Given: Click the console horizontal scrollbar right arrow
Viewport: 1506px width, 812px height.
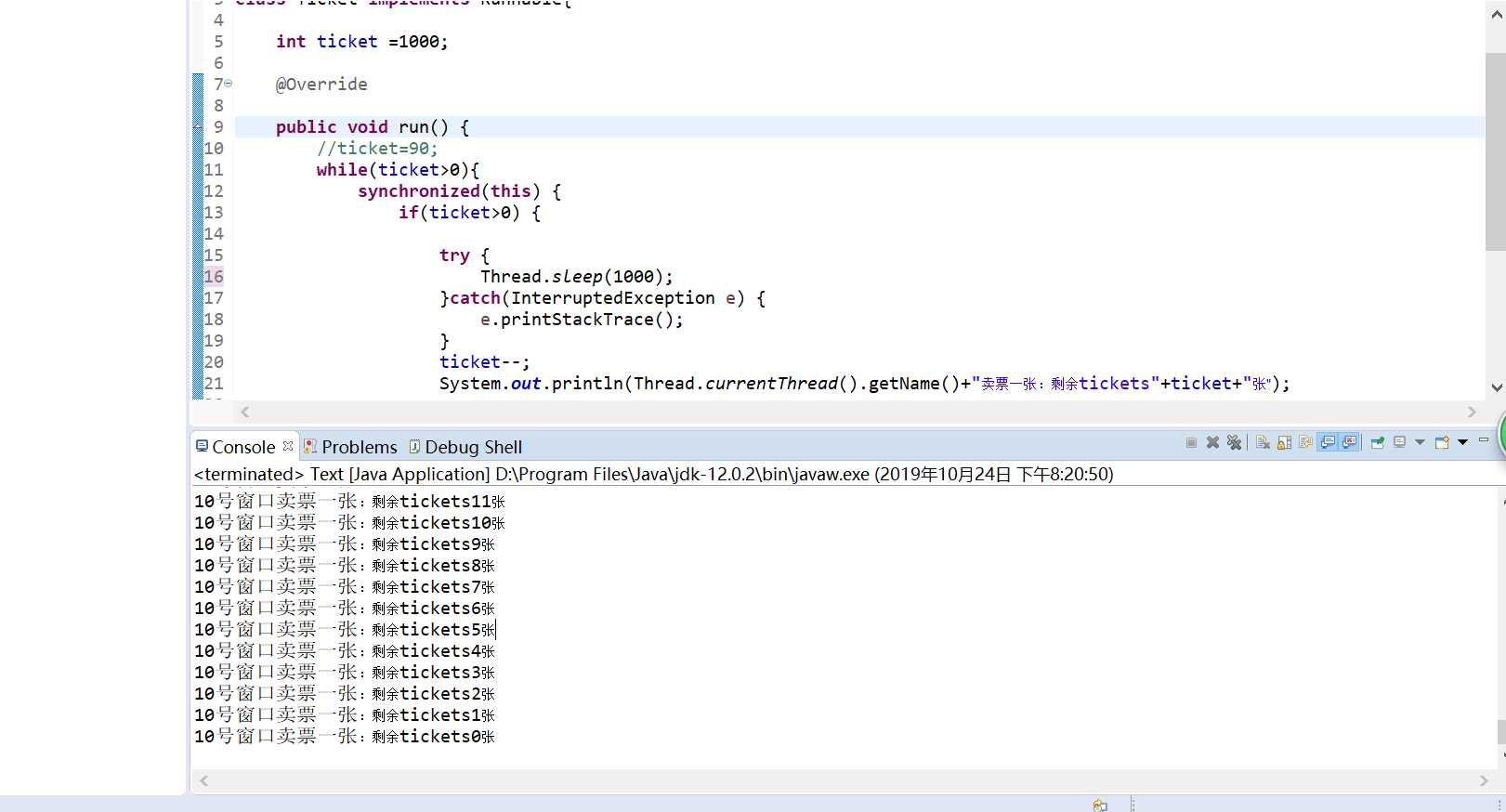Looking at the screenshot, I should point(1484,781).
